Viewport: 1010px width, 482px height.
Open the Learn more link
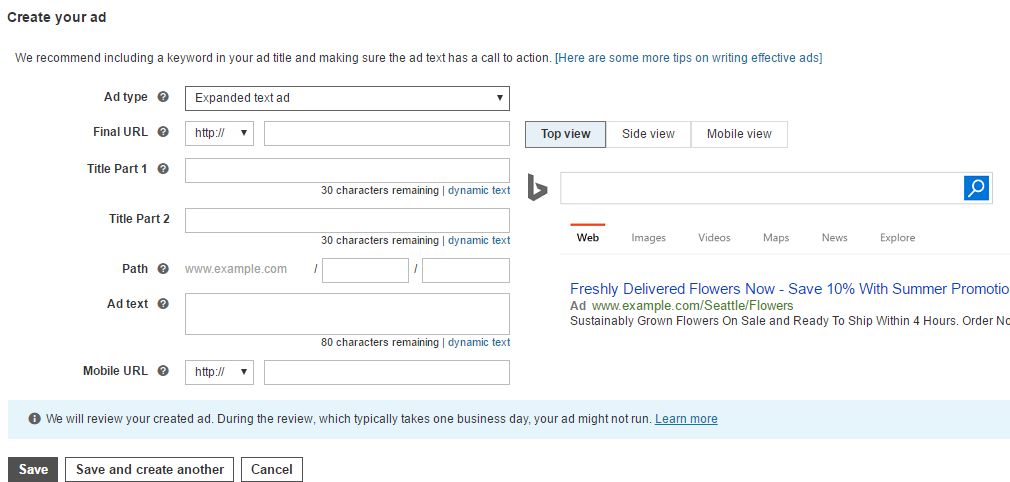click(686, 419)
